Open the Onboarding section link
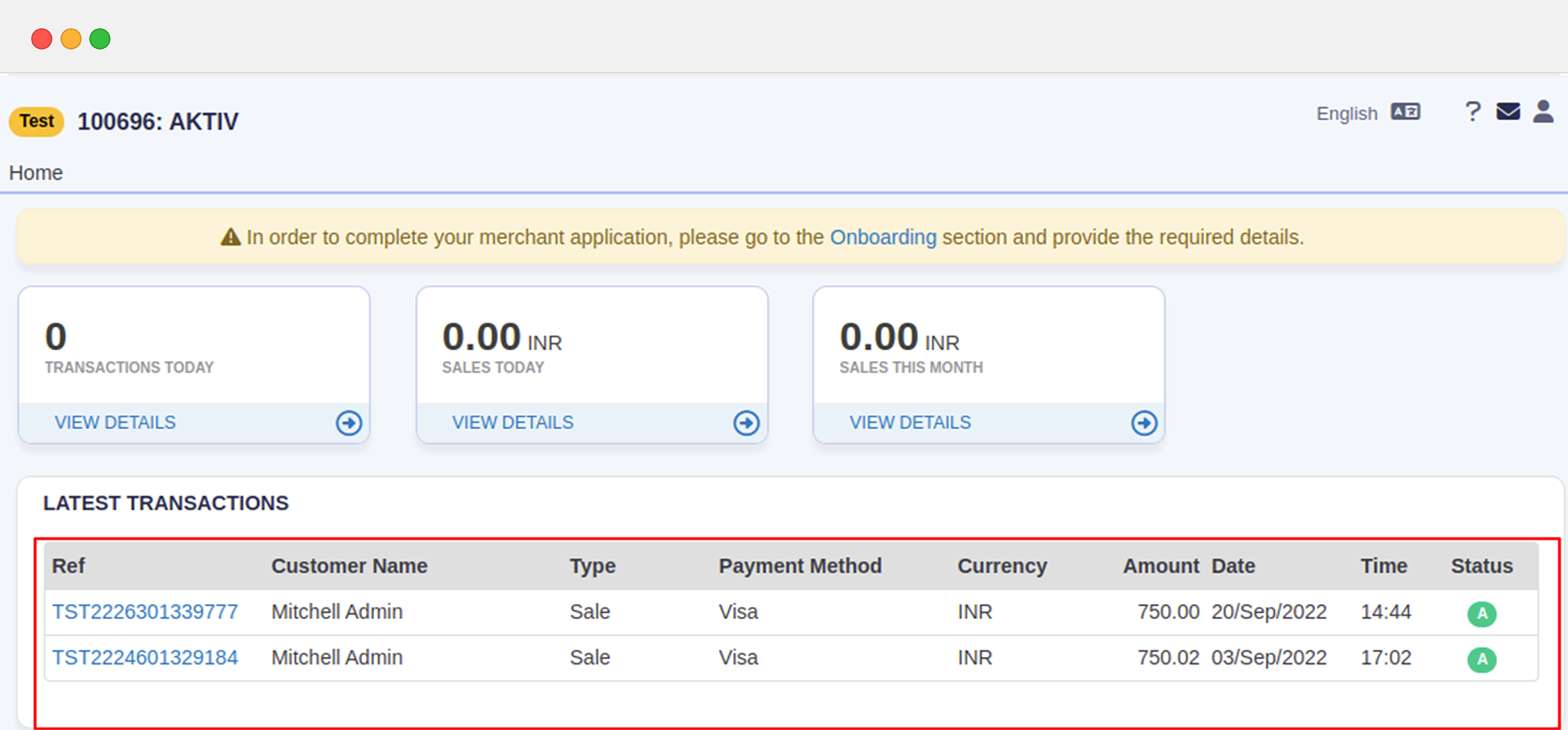 (x=883, y=237)
